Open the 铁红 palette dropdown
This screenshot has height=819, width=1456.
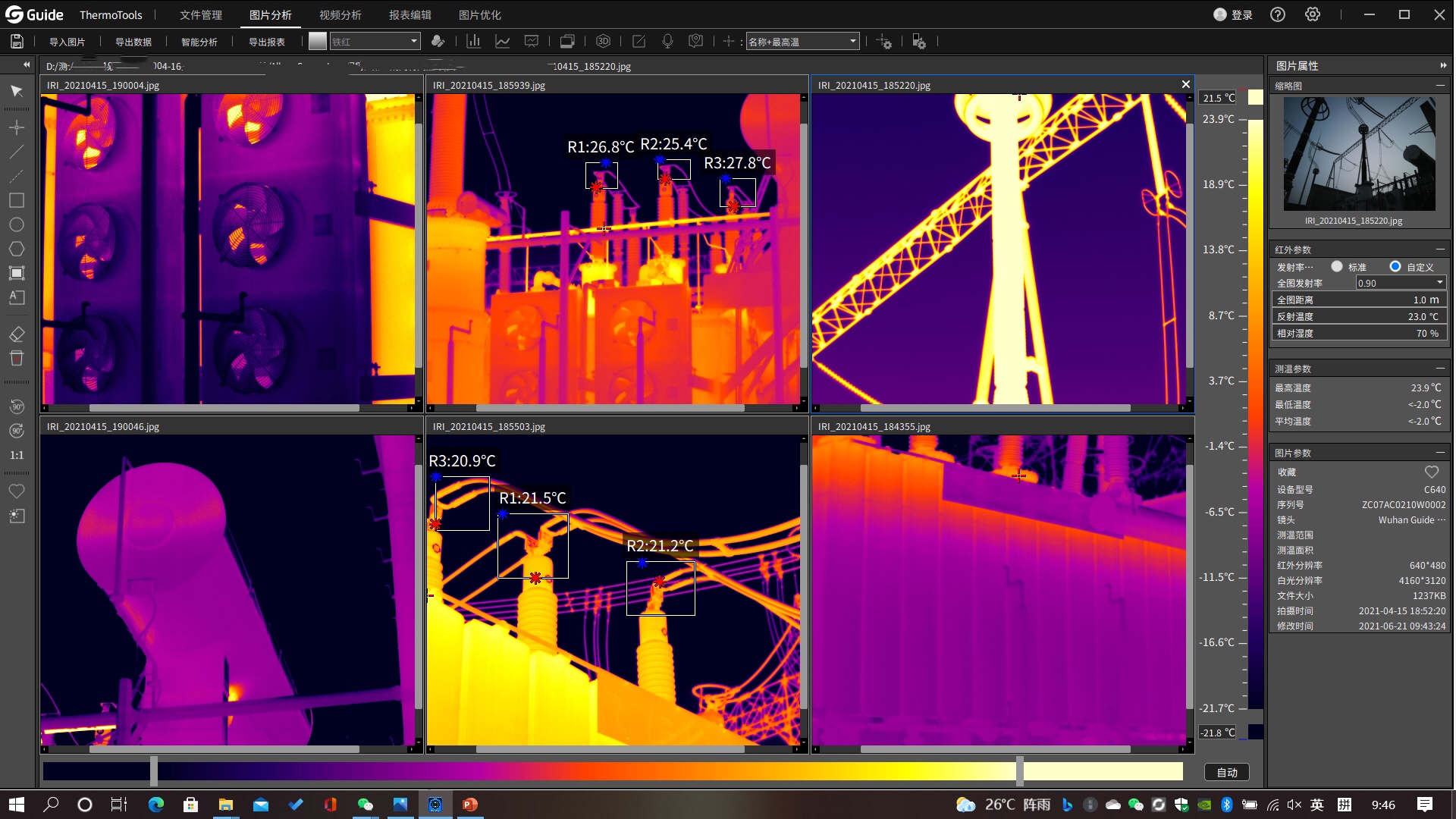(375, 42)
